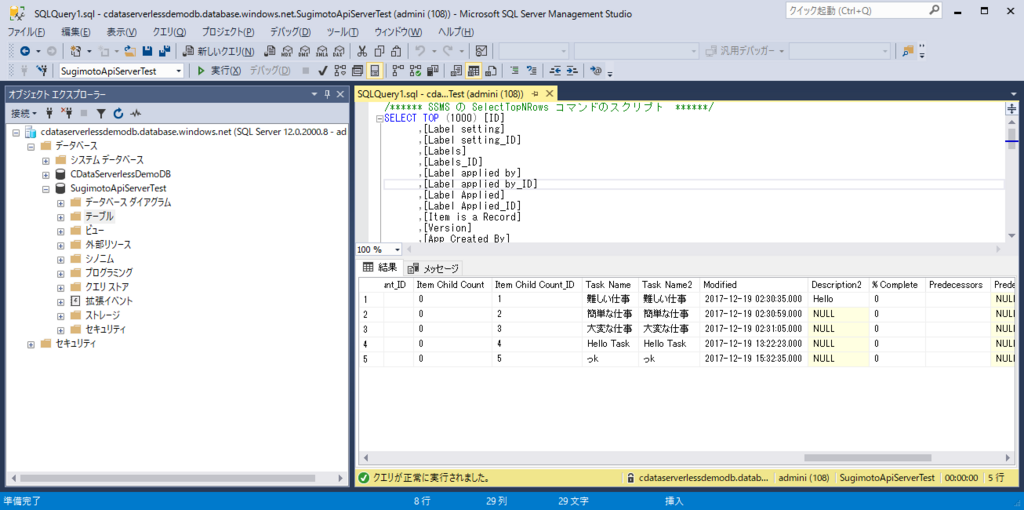Open the SugimotoApiServerTest database dropdown
This screenshot has height=510, width=1024.
pos(179,71)
